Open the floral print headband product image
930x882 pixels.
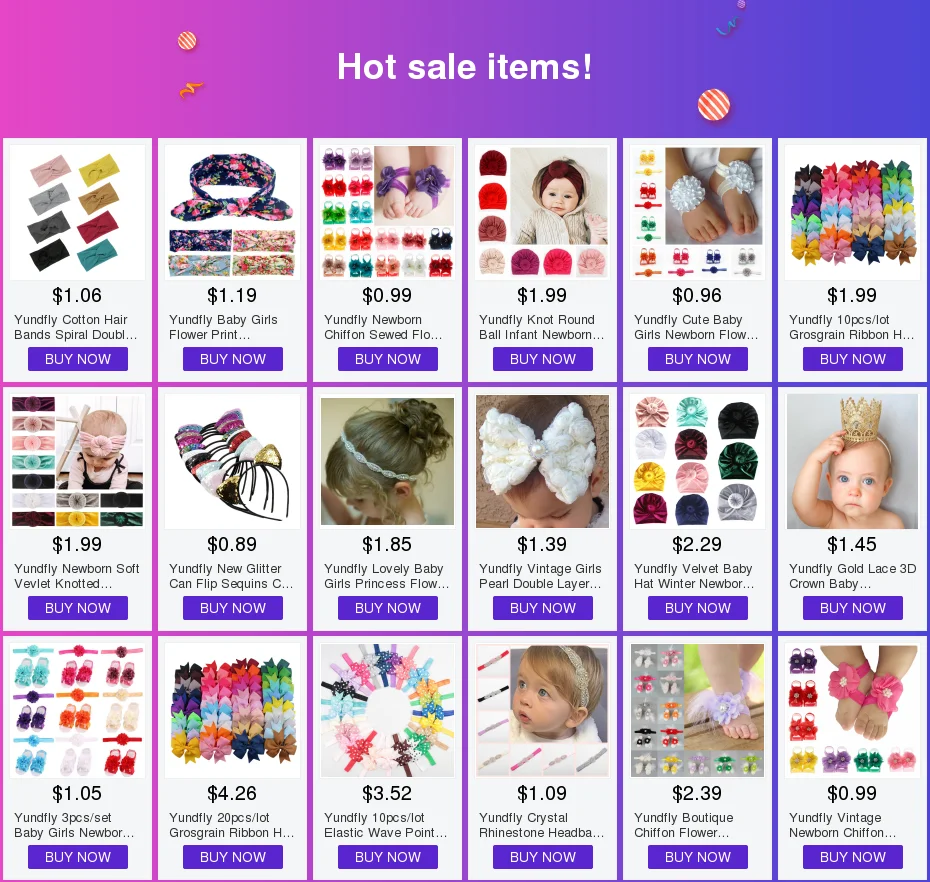pyautogui.click(x=232, y=212)
